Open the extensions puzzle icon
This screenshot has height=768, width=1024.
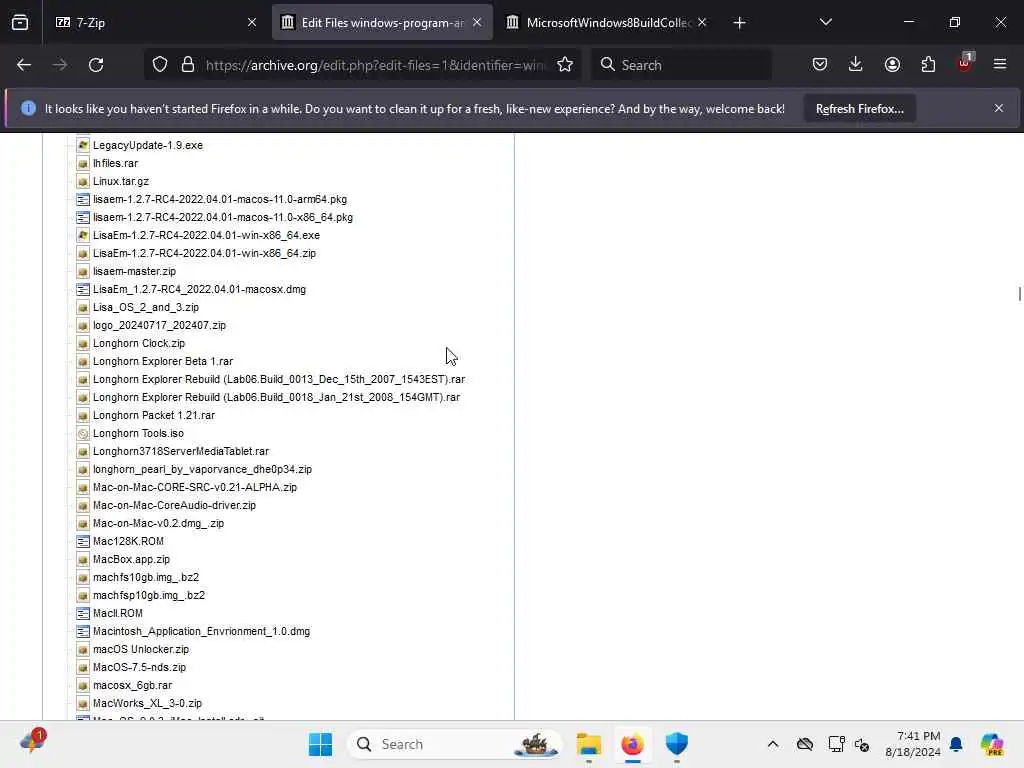(928, 65)
